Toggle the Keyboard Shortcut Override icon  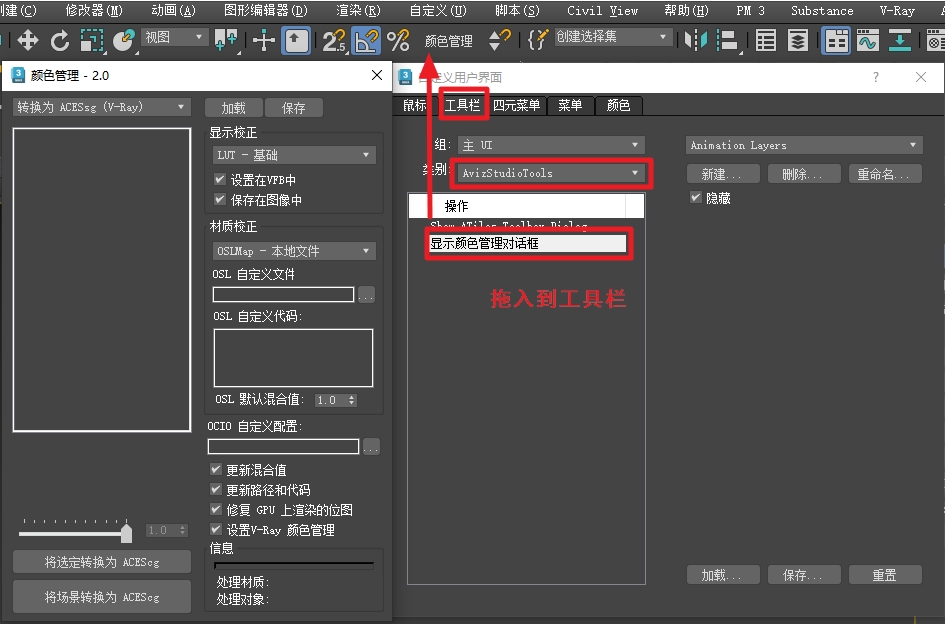pos(296,41)
